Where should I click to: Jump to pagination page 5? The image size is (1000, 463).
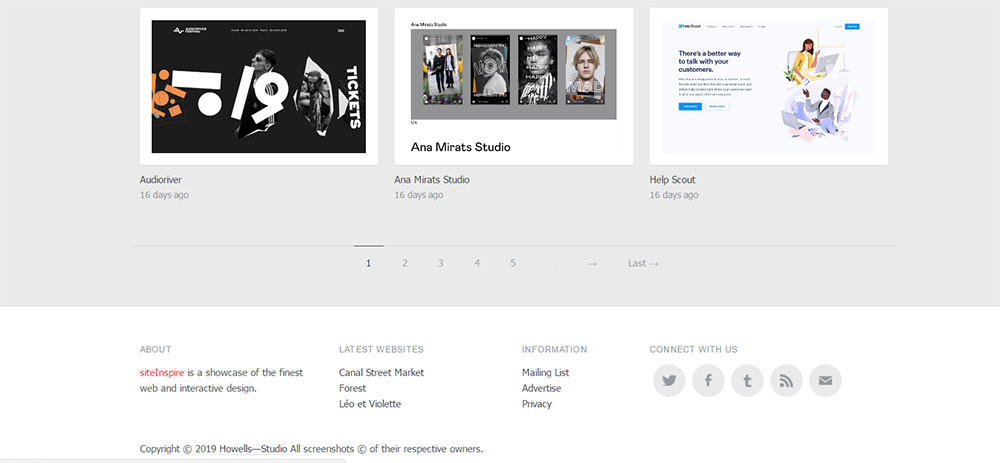[x=513, y=263]
